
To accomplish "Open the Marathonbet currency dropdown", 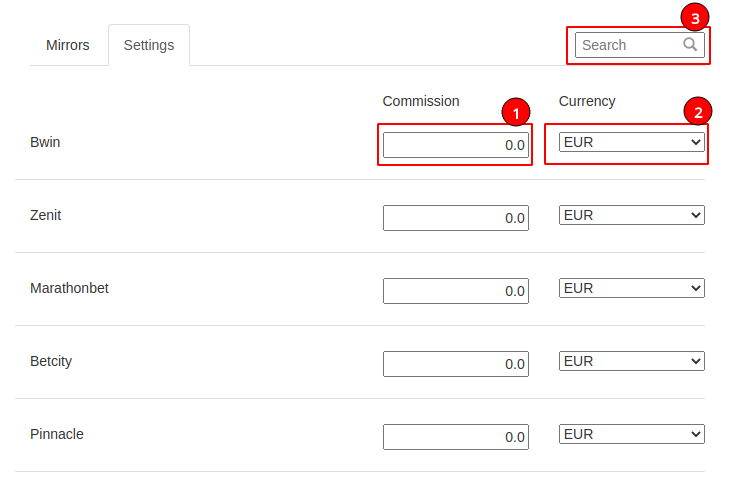I will pyautogui.click(x=632, y=288).
